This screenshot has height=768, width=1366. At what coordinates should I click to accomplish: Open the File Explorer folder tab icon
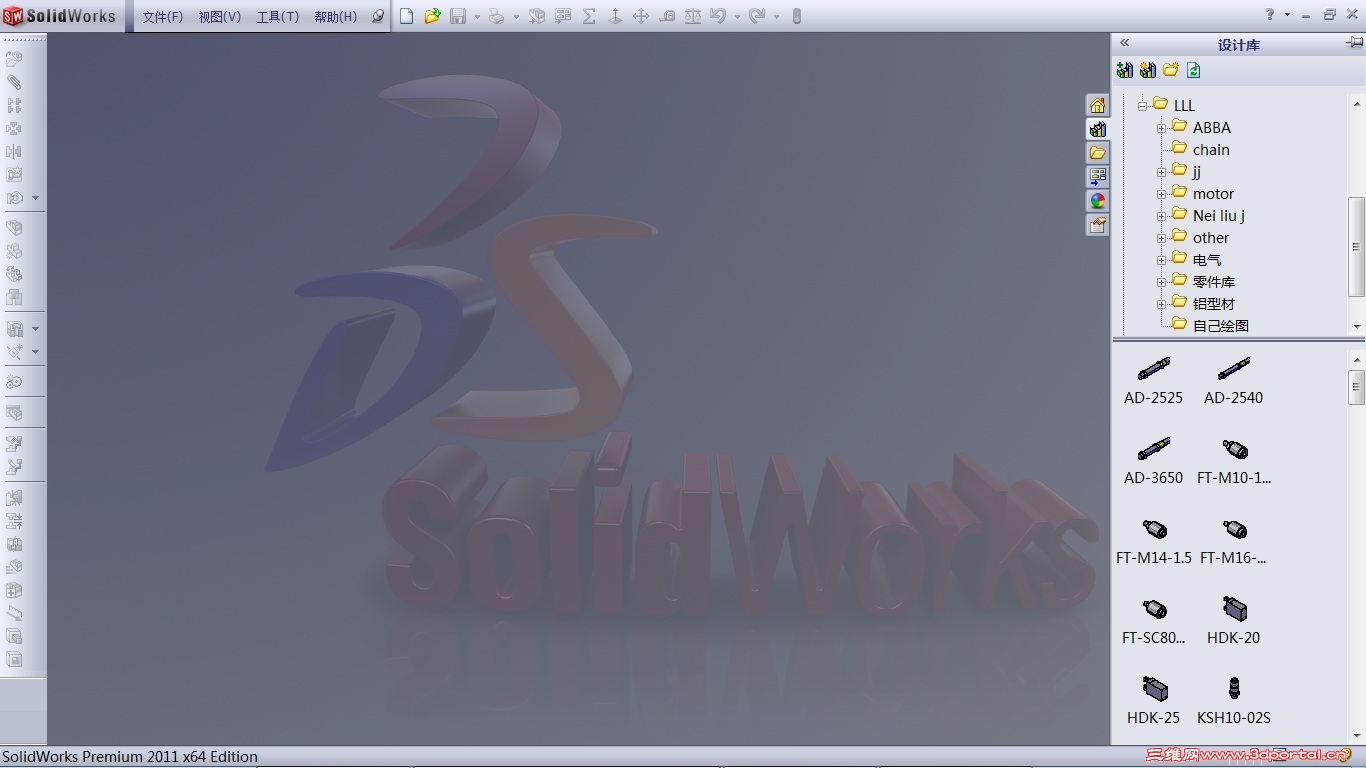click(x=1098, y=153)
